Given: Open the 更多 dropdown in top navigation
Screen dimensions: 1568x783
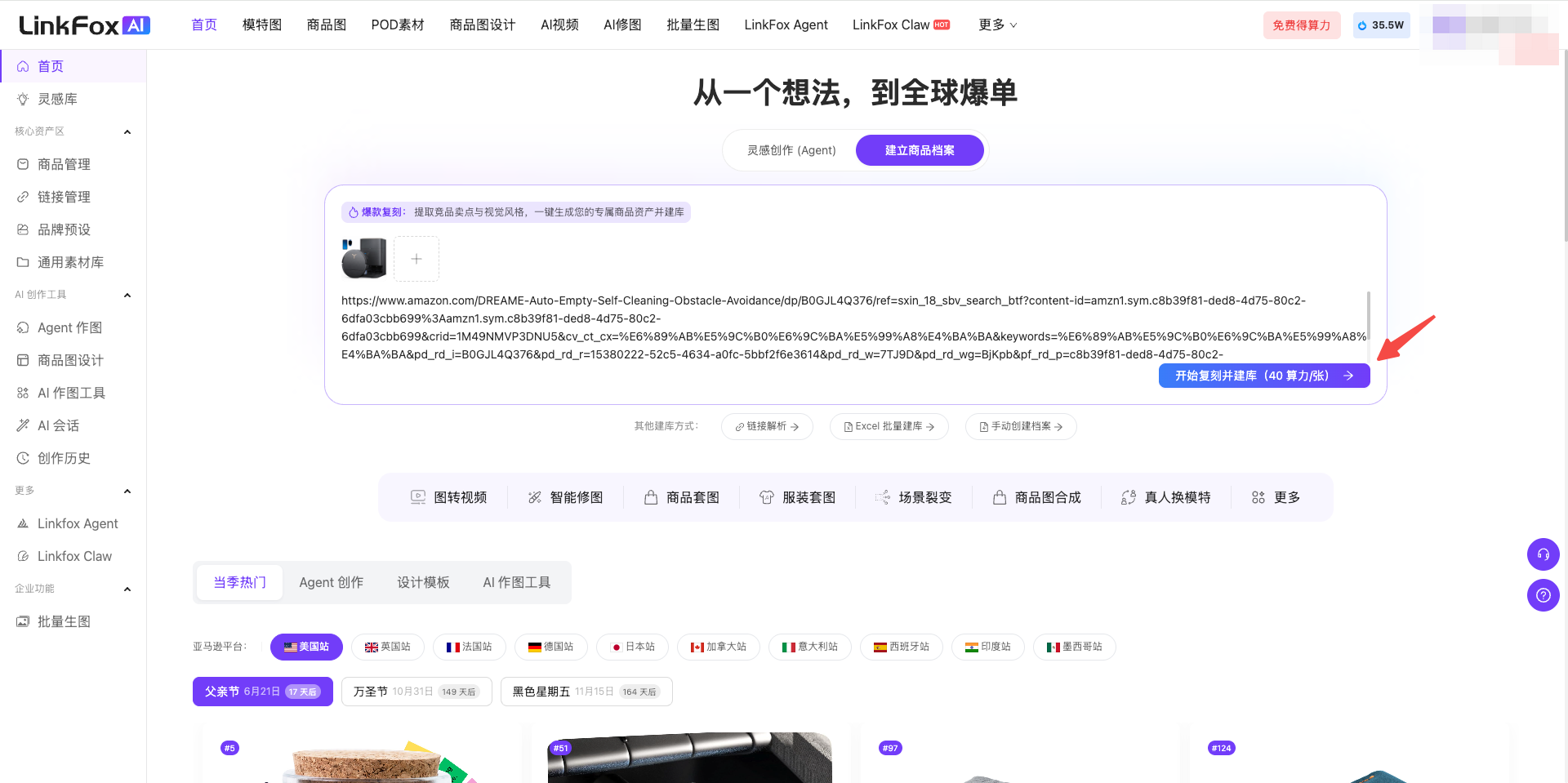Looking at the screenshot, I should [998, 25].
